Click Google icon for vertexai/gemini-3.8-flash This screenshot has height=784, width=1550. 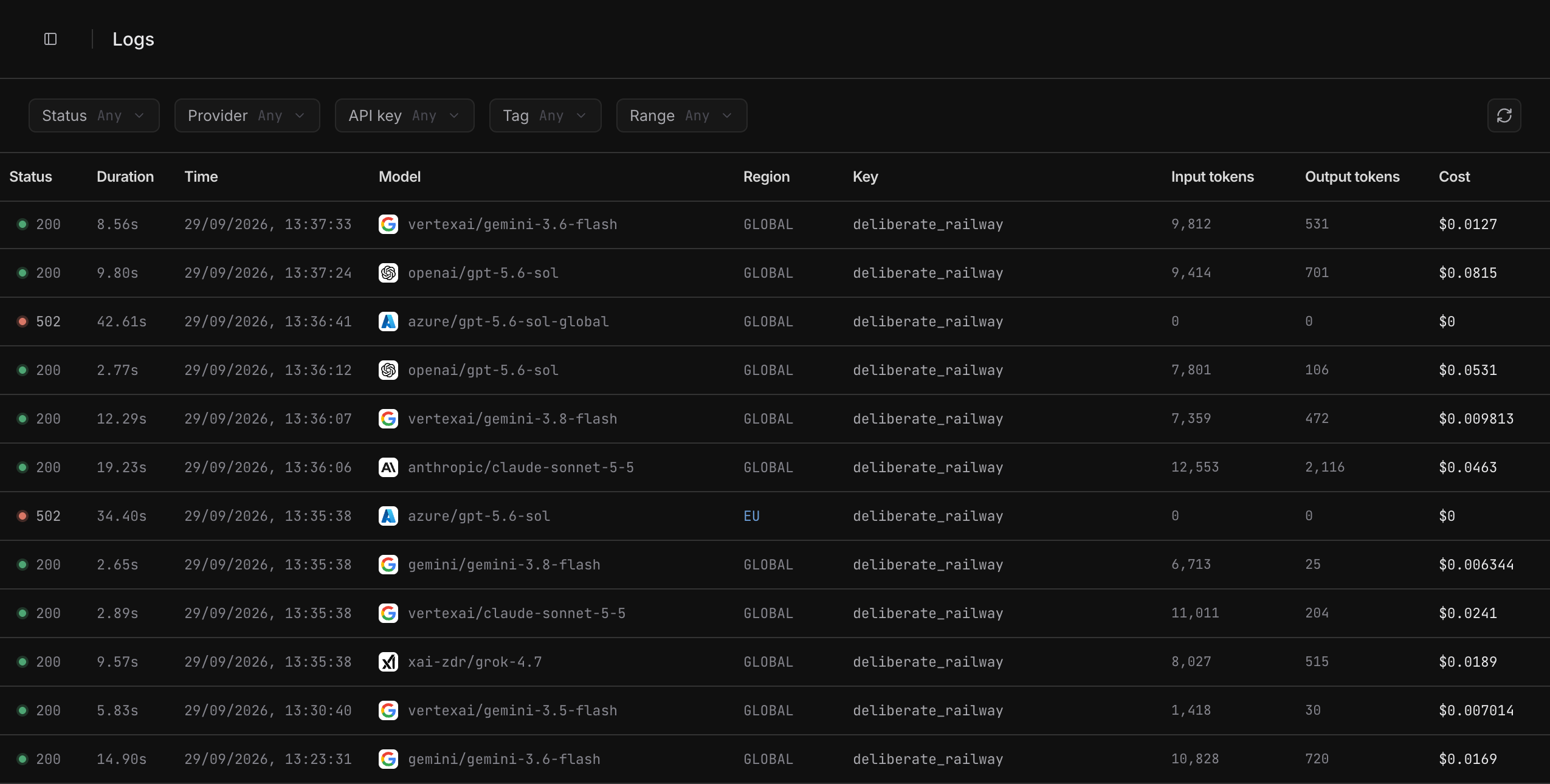coord(388,419)
